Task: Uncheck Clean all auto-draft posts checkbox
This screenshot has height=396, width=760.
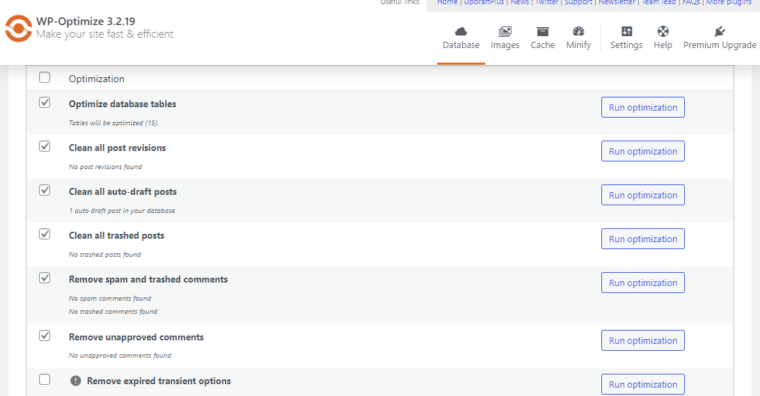Action: point(45,190)
